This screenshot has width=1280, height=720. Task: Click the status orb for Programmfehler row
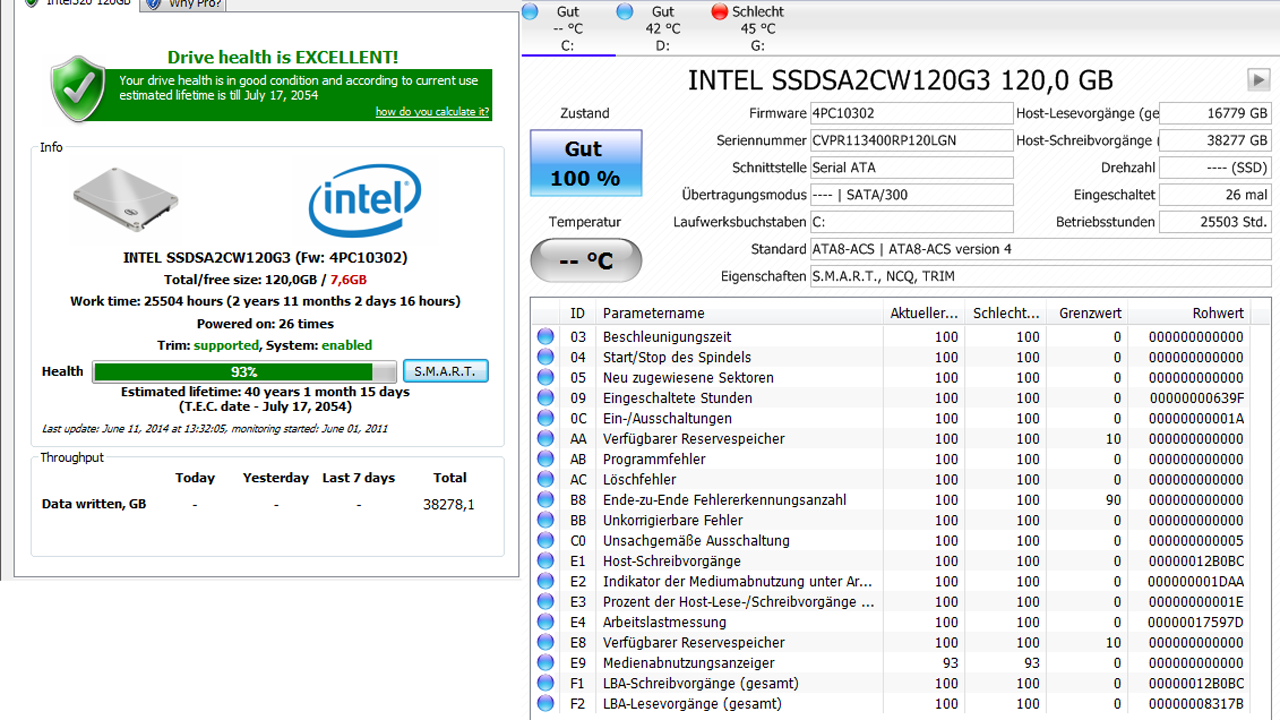(x=545, y=459)
